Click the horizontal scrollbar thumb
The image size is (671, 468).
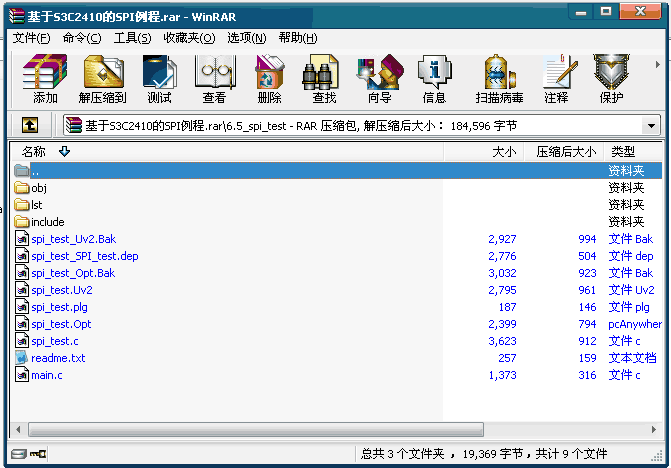coord(256,429)
